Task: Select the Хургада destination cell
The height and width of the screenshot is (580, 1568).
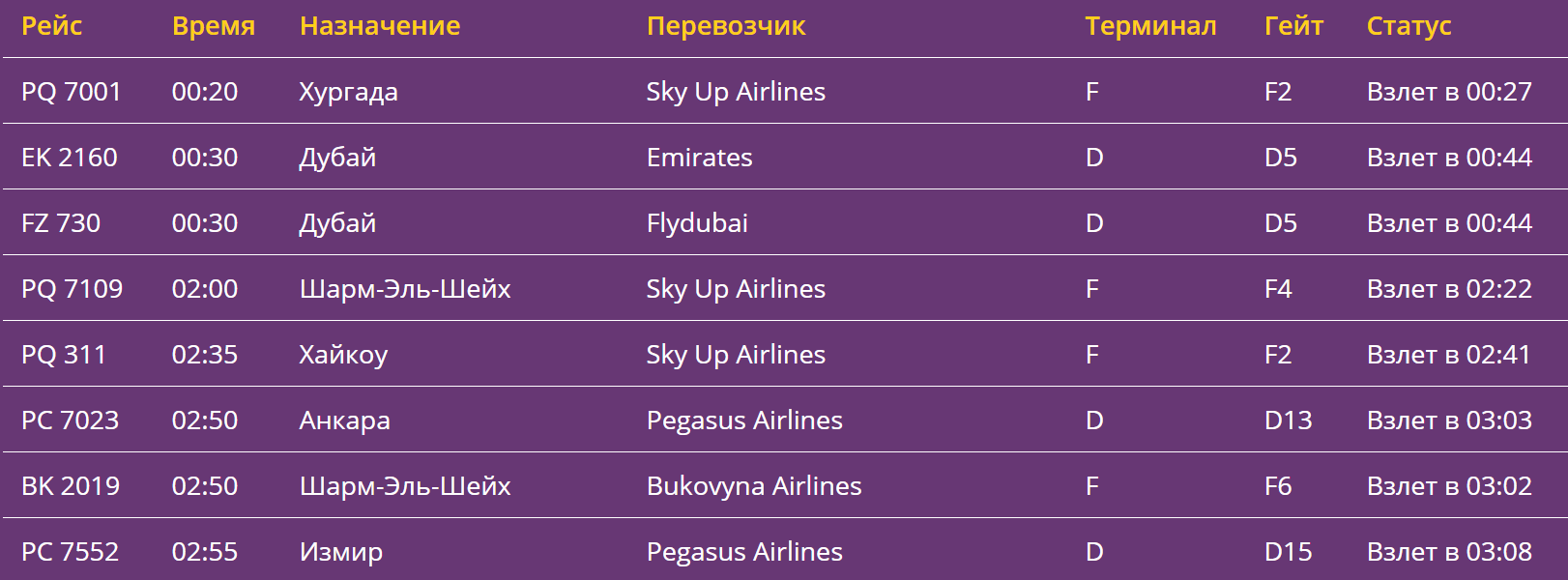Action: [348, 92]
